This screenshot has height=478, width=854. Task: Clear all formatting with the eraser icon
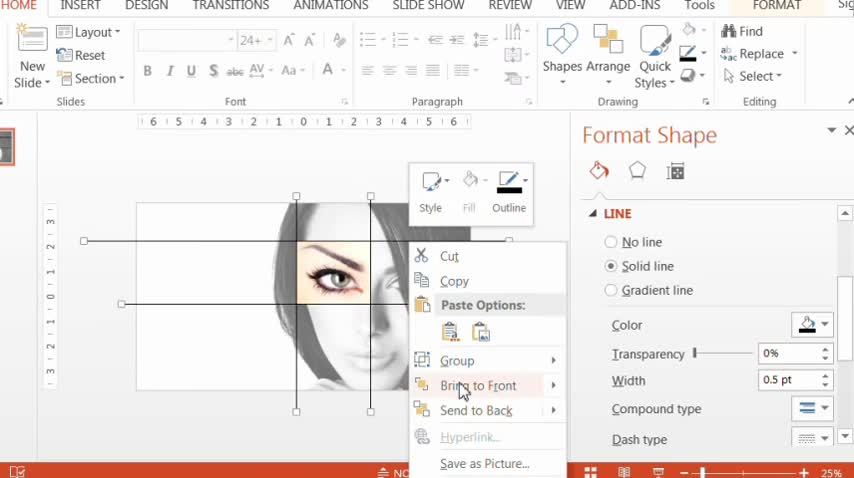point(339,40)
